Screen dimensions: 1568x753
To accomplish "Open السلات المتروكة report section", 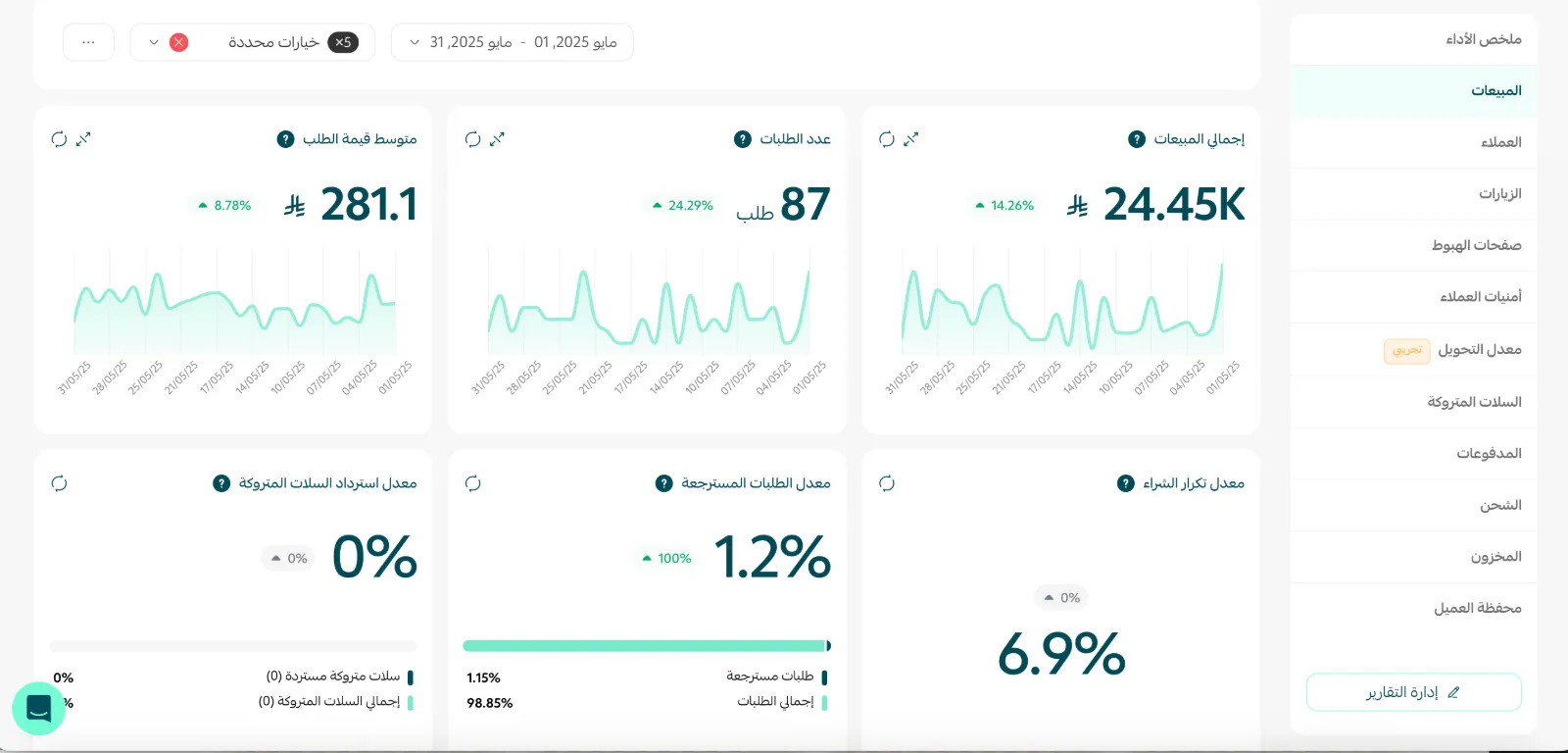I will click(1413, 402).
